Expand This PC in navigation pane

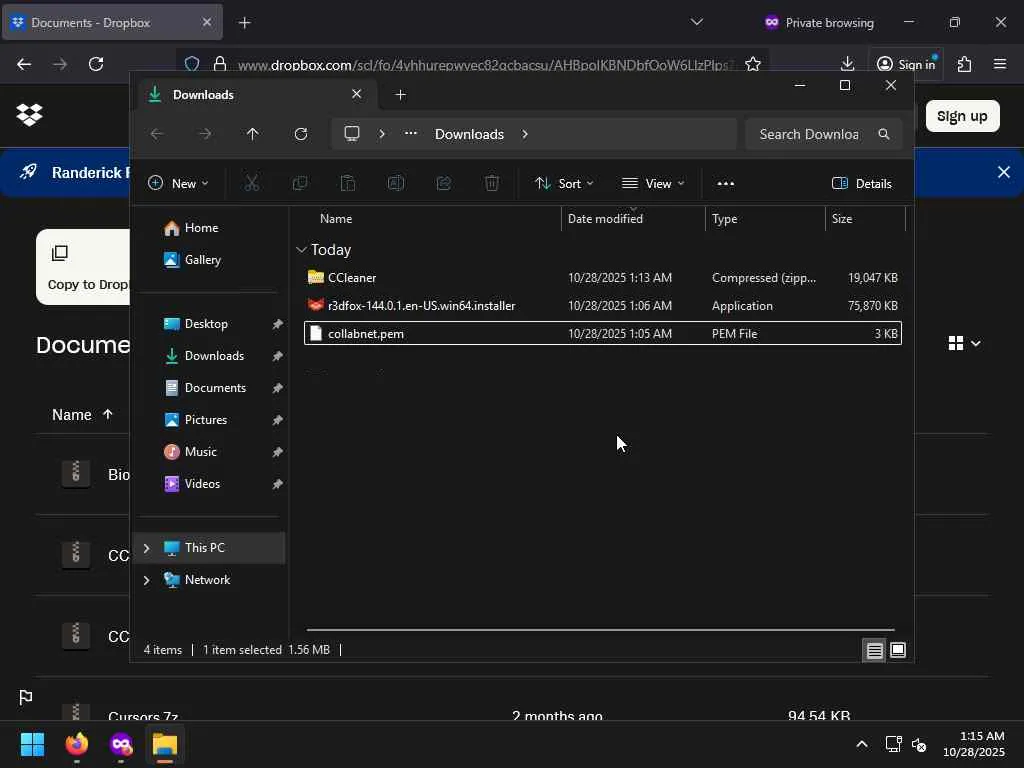click(146, 548)
